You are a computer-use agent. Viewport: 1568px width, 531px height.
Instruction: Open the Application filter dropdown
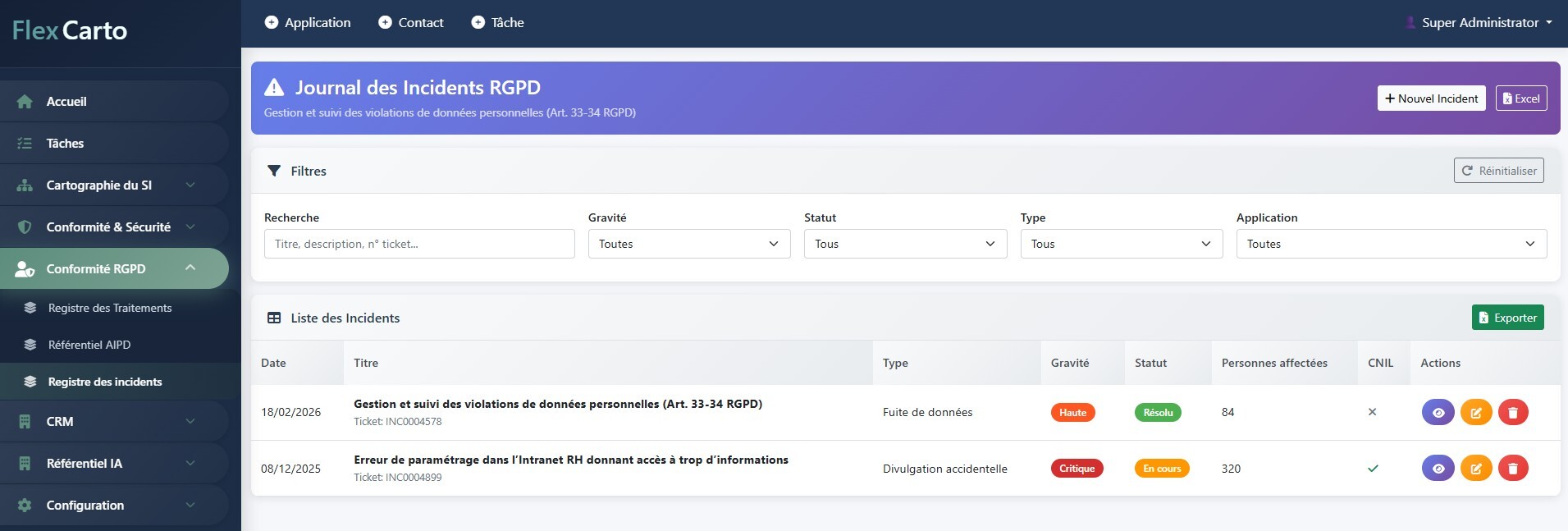[x=1392, y=244]
